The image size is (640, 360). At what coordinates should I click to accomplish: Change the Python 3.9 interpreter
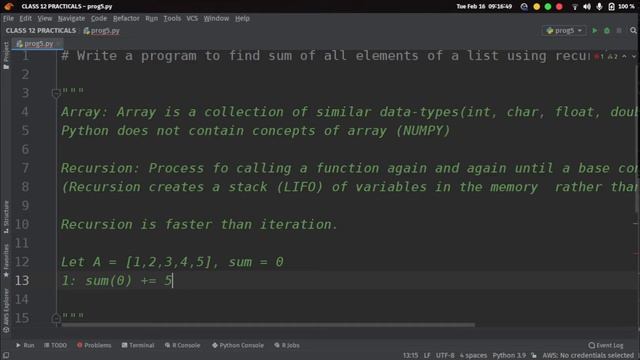(x=509, y=356)
